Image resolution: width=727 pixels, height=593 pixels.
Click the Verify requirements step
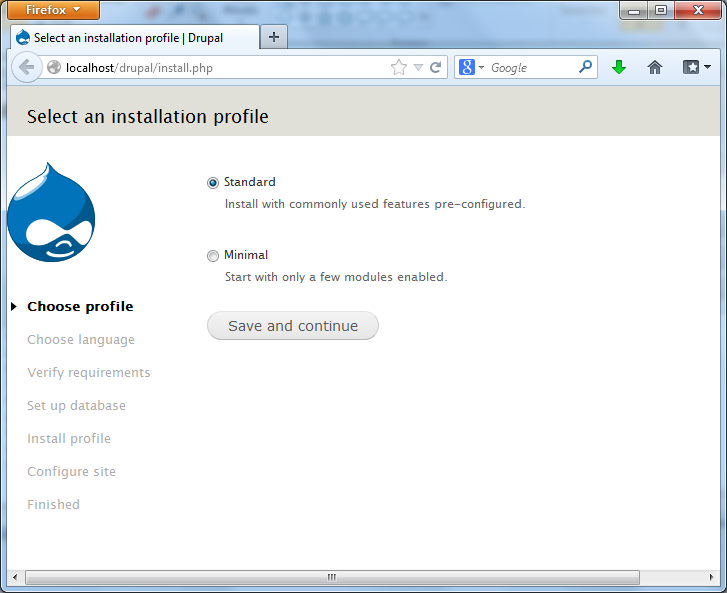89,373
